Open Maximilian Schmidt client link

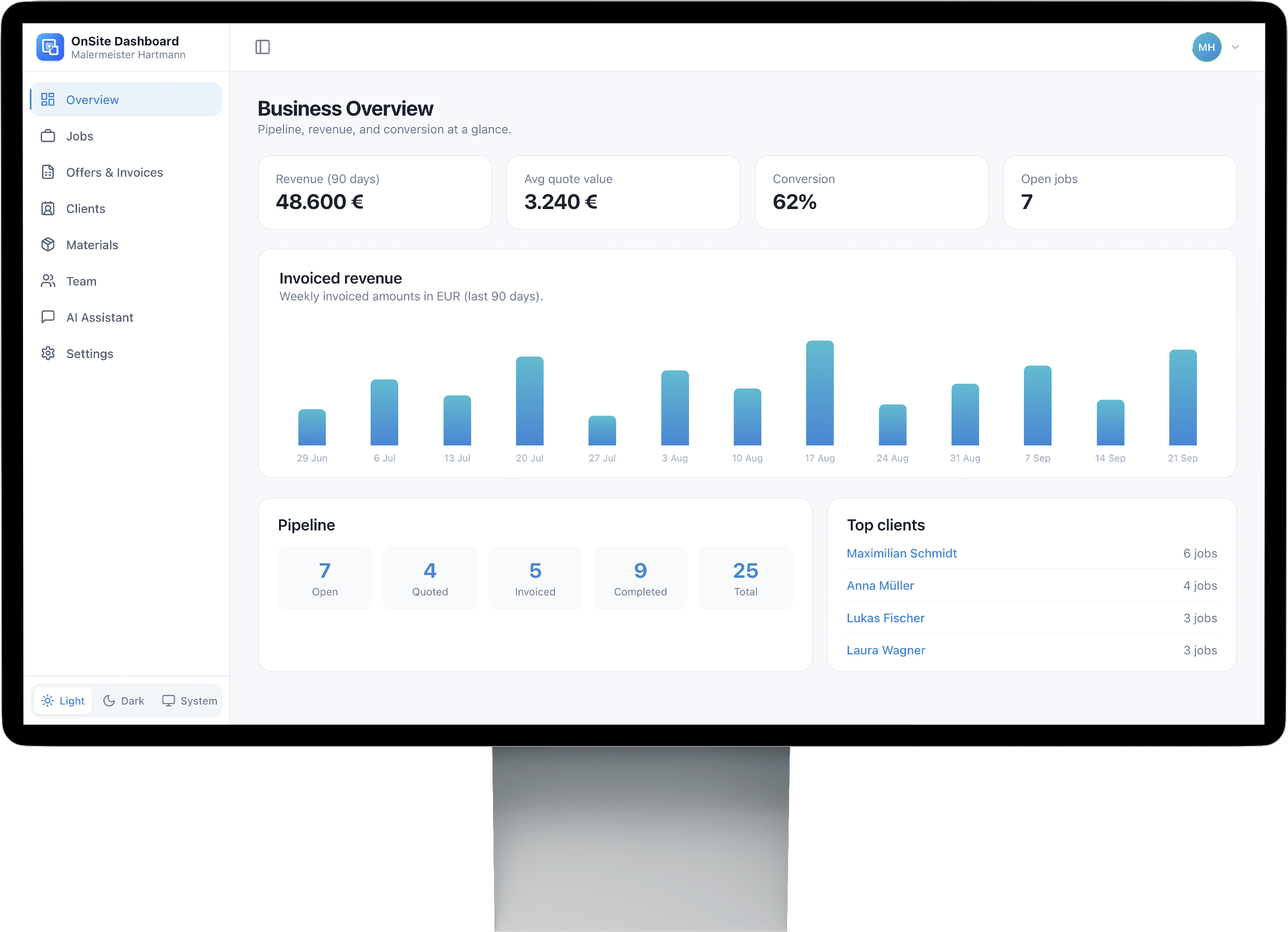coord(902,554)
